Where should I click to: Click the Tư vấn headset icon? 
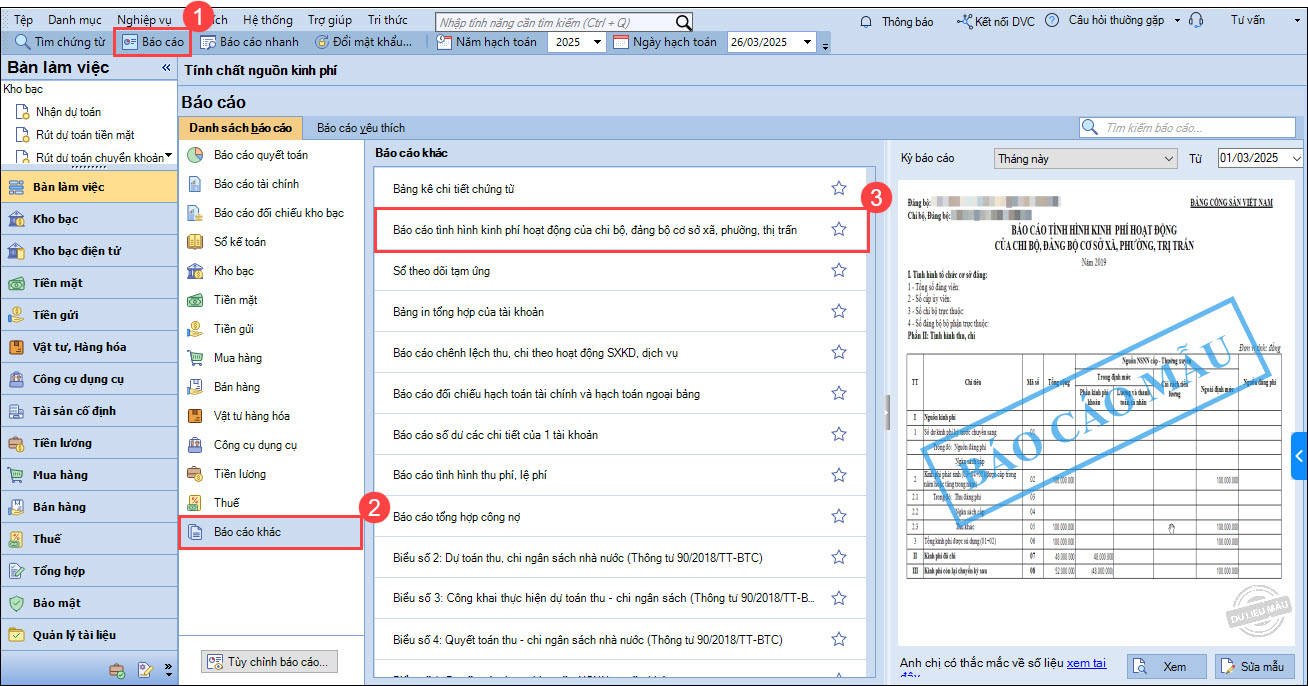pyautogui.click(x=1196, y=21)
